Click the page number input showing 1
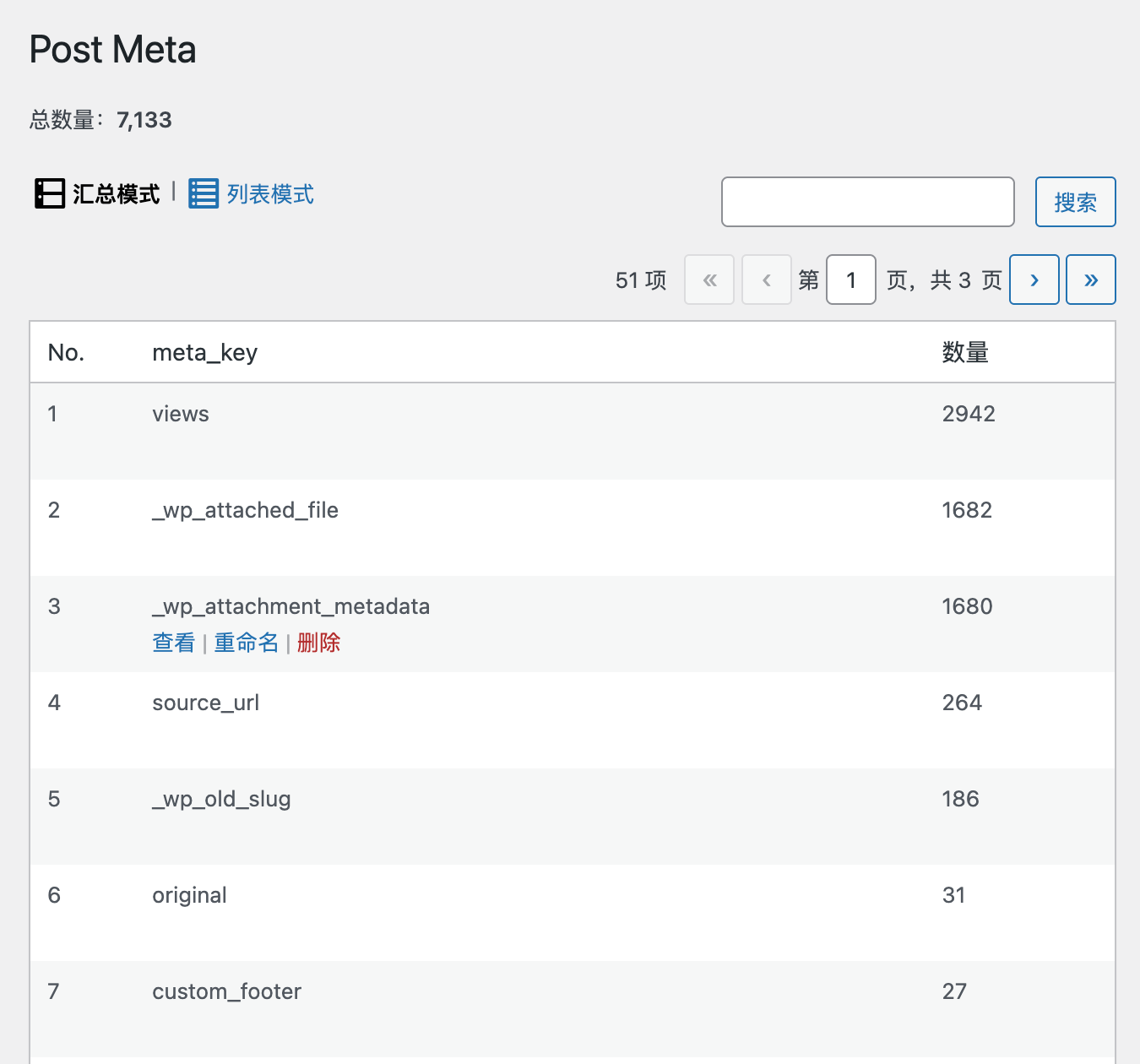The image size is (1140, 1064). tap(850, 280)
